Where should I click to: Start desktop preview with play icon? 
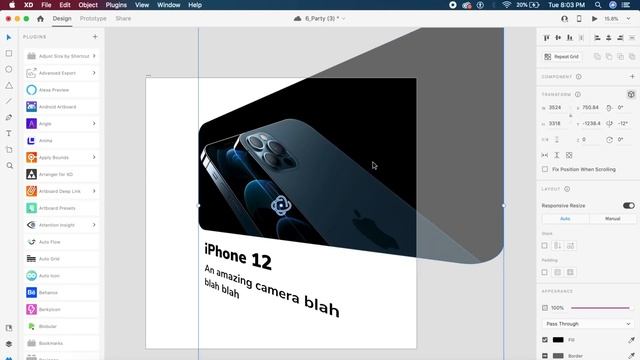coord(595,19)
